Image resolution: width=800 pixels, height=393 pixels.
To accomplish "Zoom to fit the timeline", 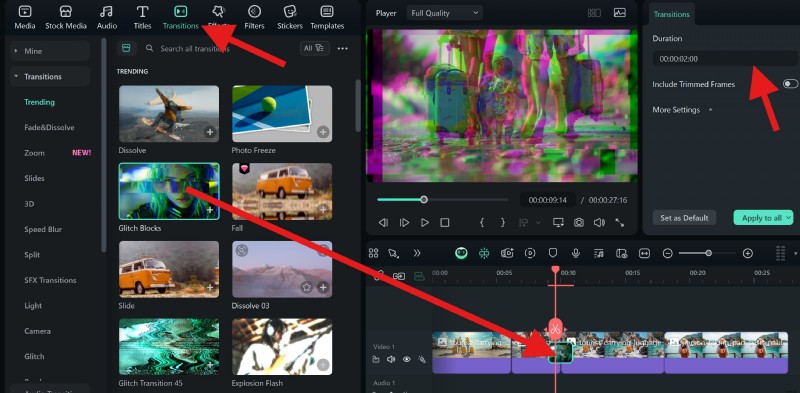I will click(644, 253).
